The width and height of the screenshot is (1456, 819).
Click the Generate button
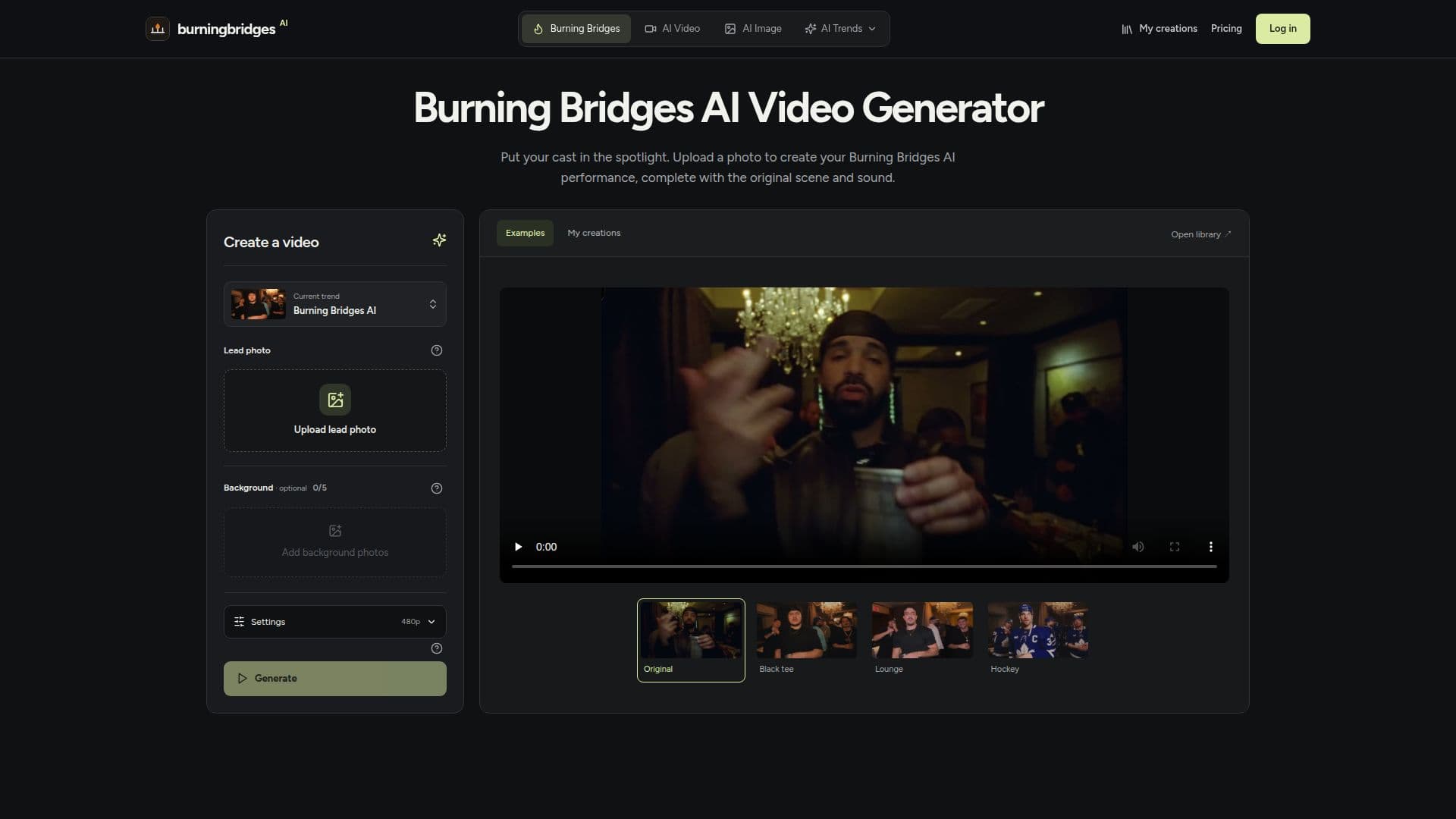click(335, 679)
